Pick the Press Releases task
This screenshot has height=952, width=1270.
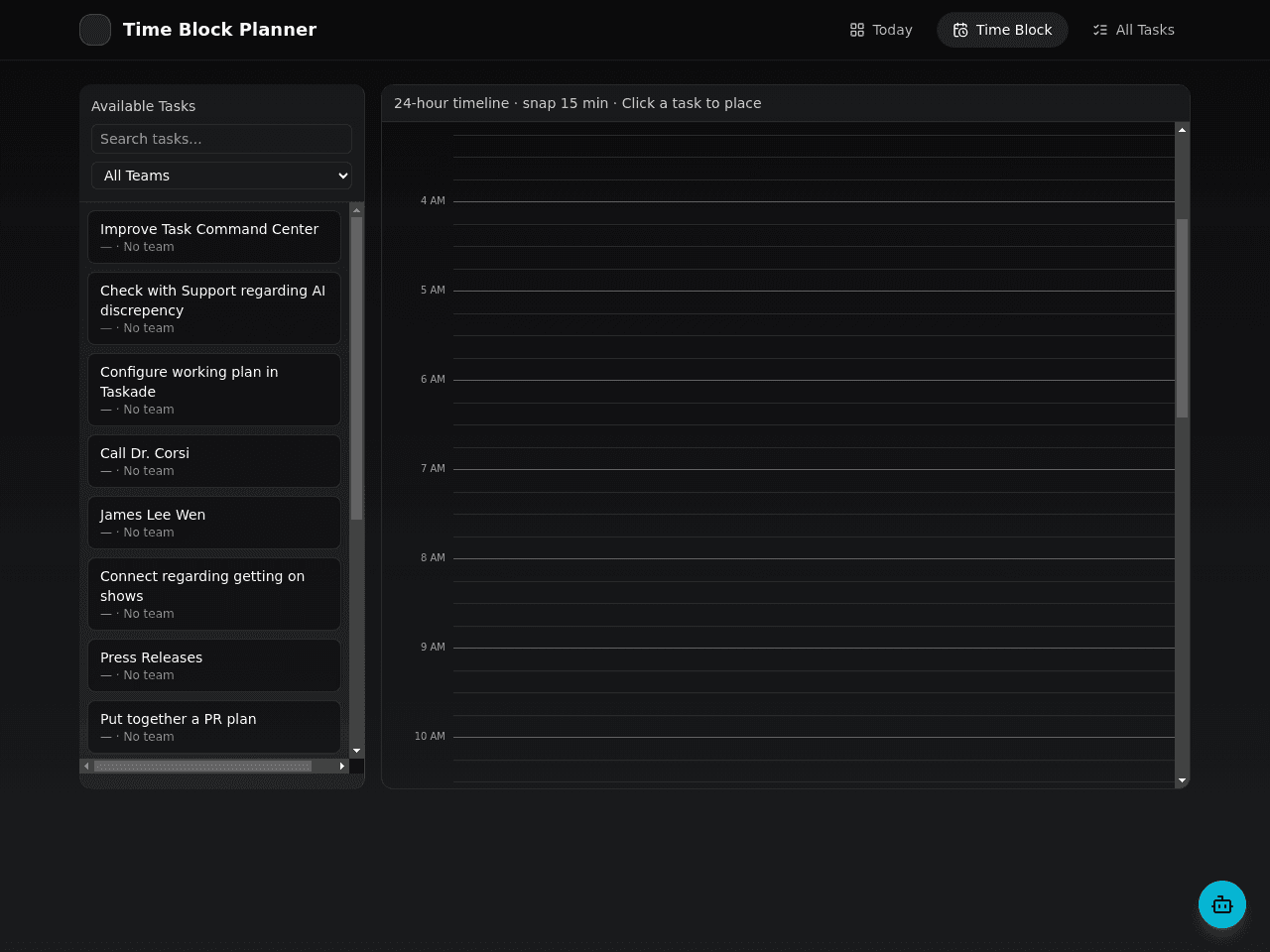214,665
